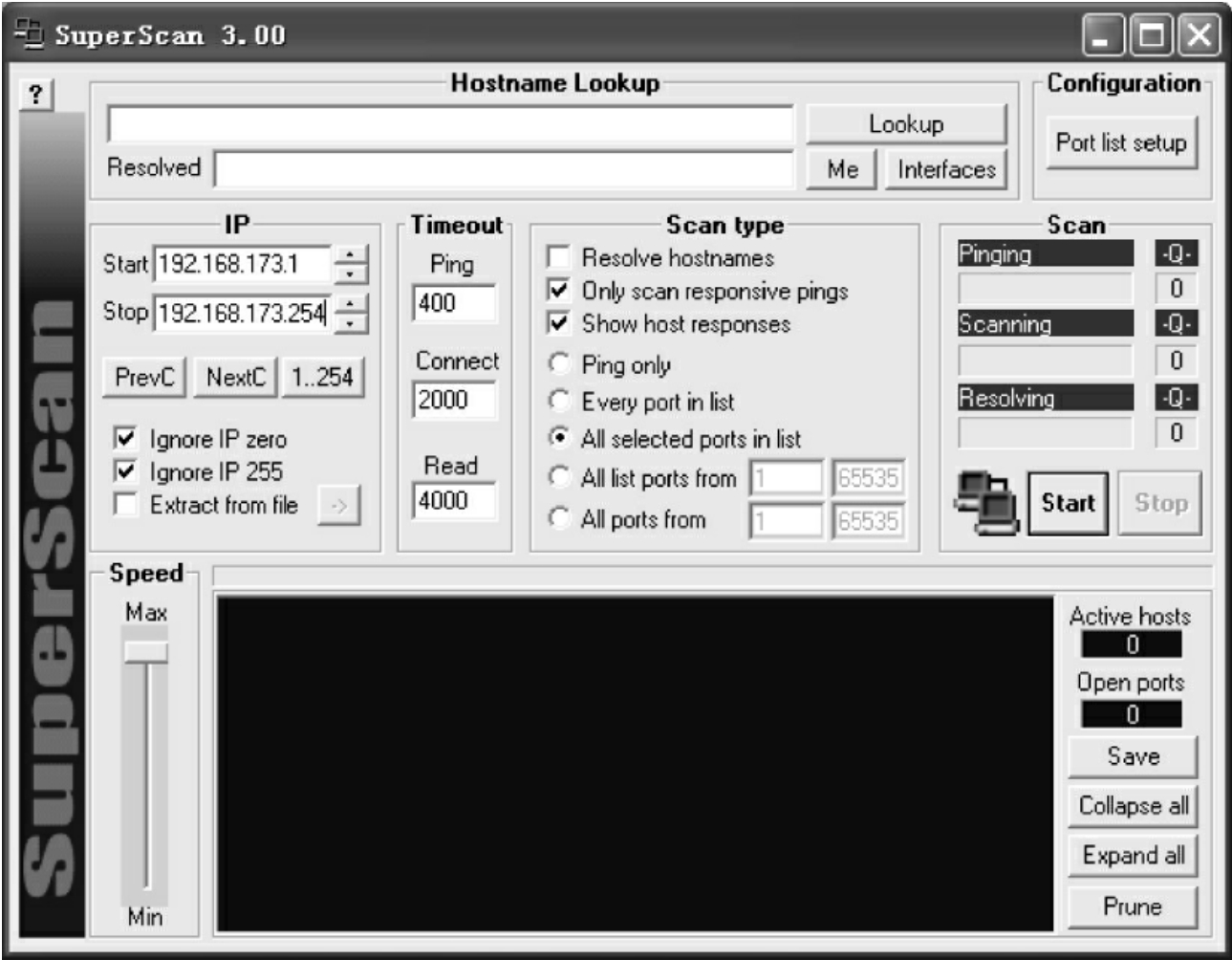
Task: Click the Speed slider handle
Action: pos(146,651)
